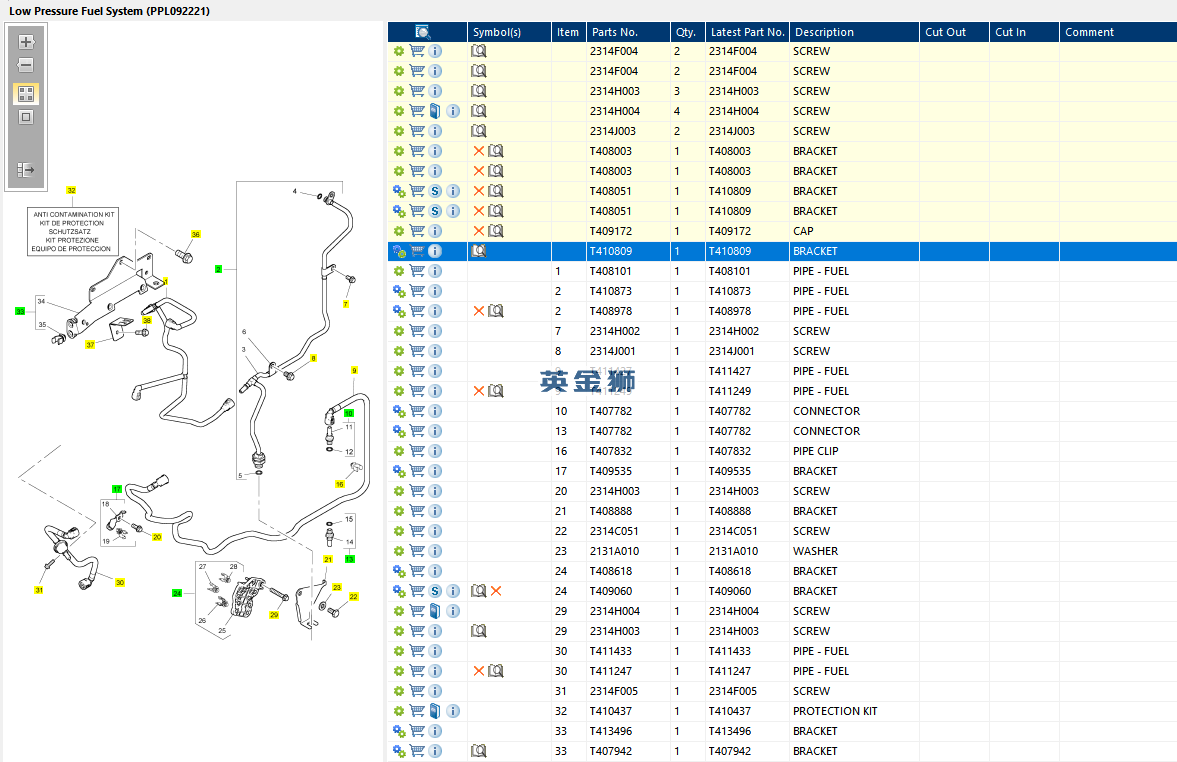This screenshot has width=1177, height=762.
Task: Click the blue gears icon for T410873
Action: pos(399,291)
